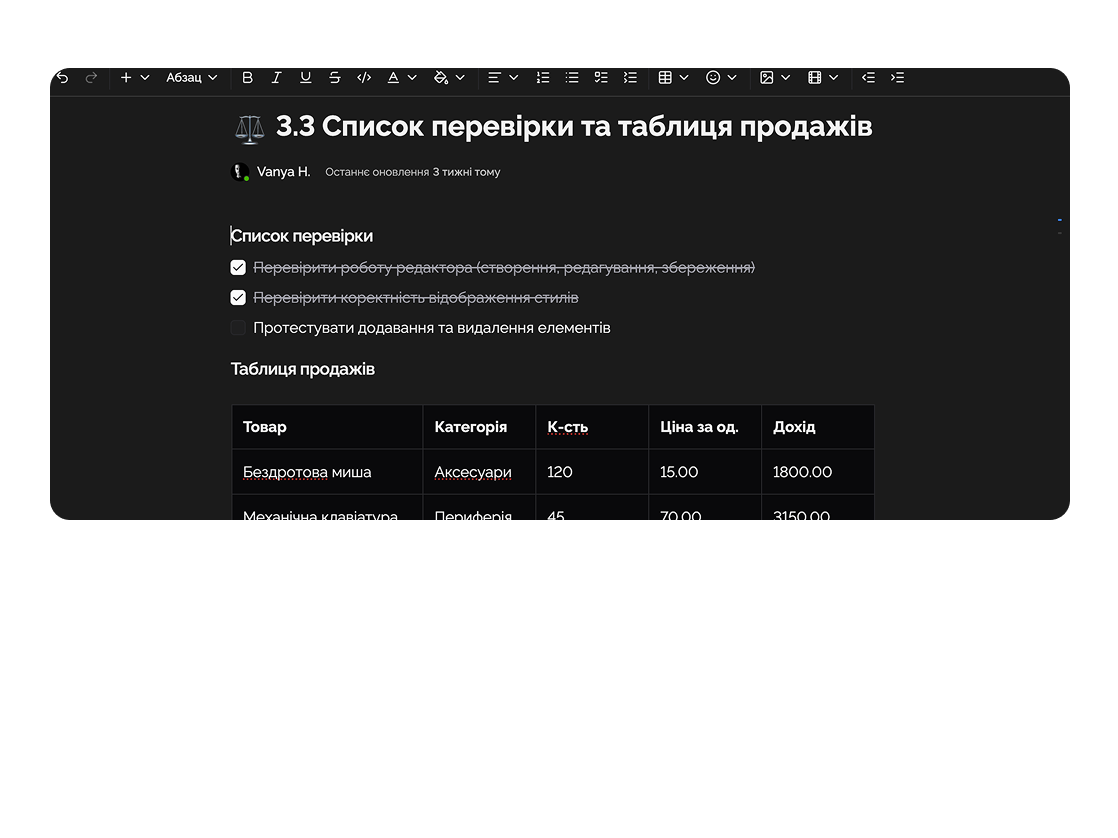Insert inline code formatting
Screen dimensions: 1118x838
tap(364, 77)
